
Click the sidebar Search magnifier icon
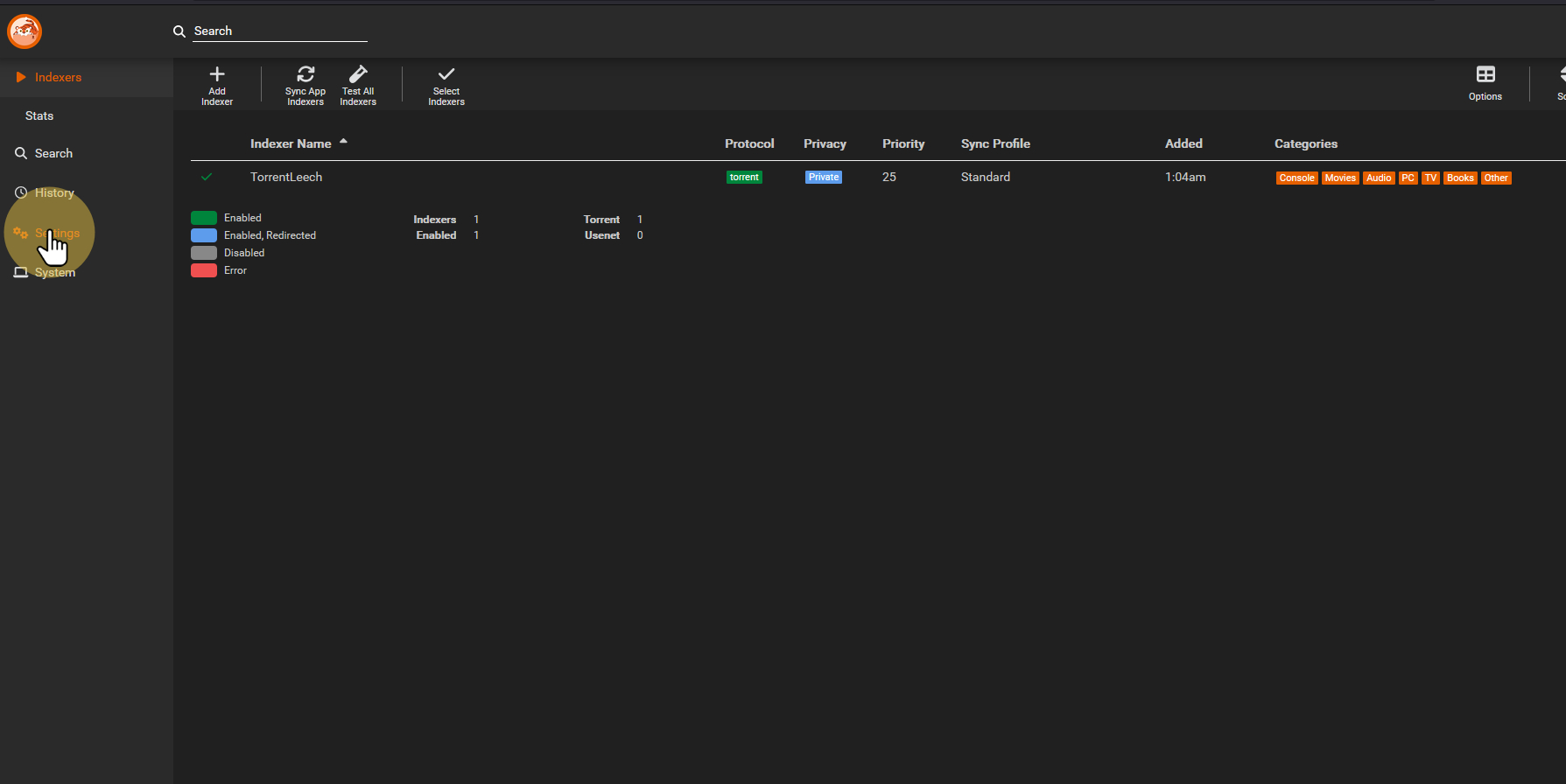pyautogui.click(x=21, y=153)
